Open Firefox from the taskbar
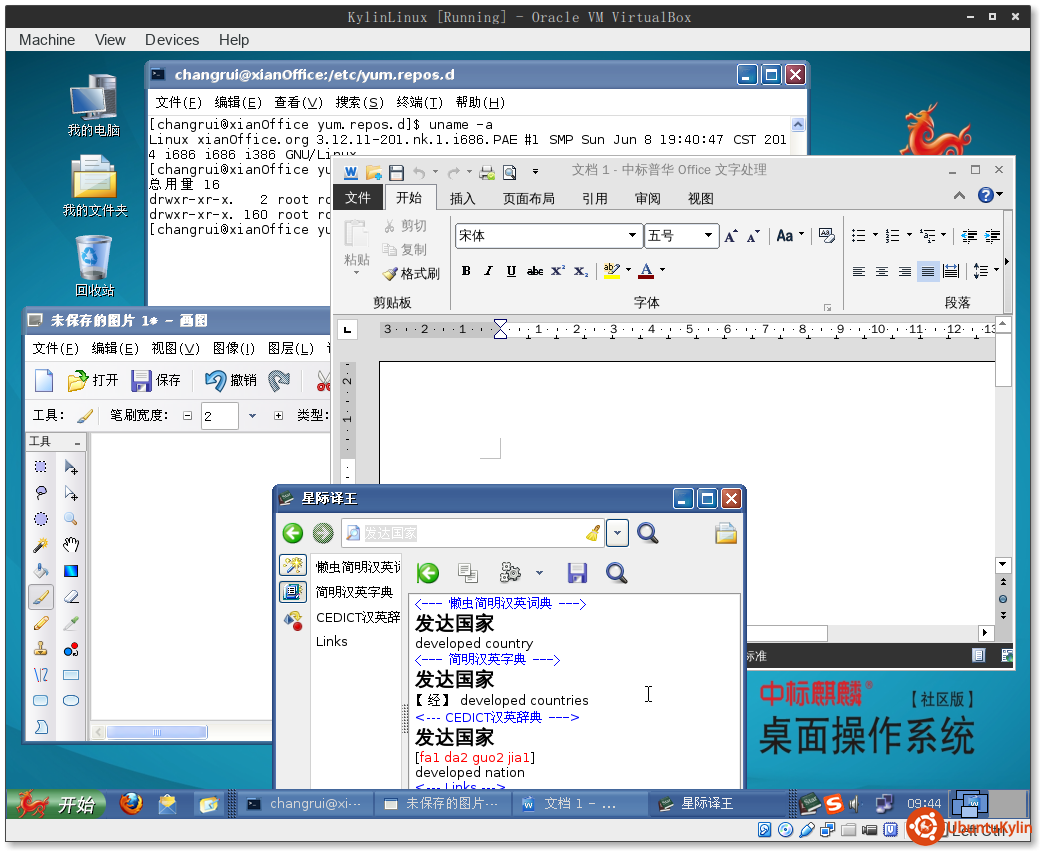 point(131,803)
